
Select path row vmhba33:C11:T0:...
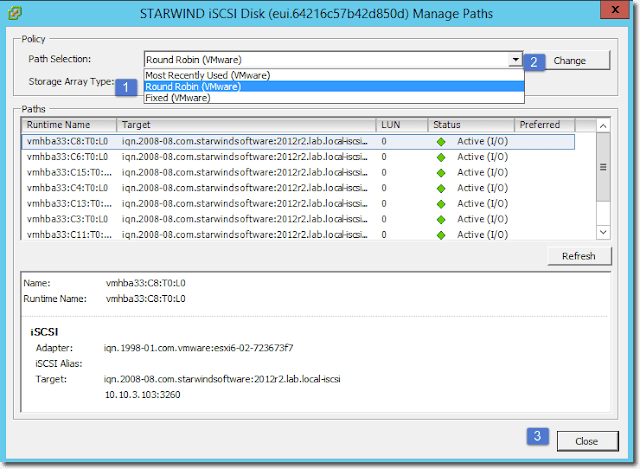tap(298, 235)
